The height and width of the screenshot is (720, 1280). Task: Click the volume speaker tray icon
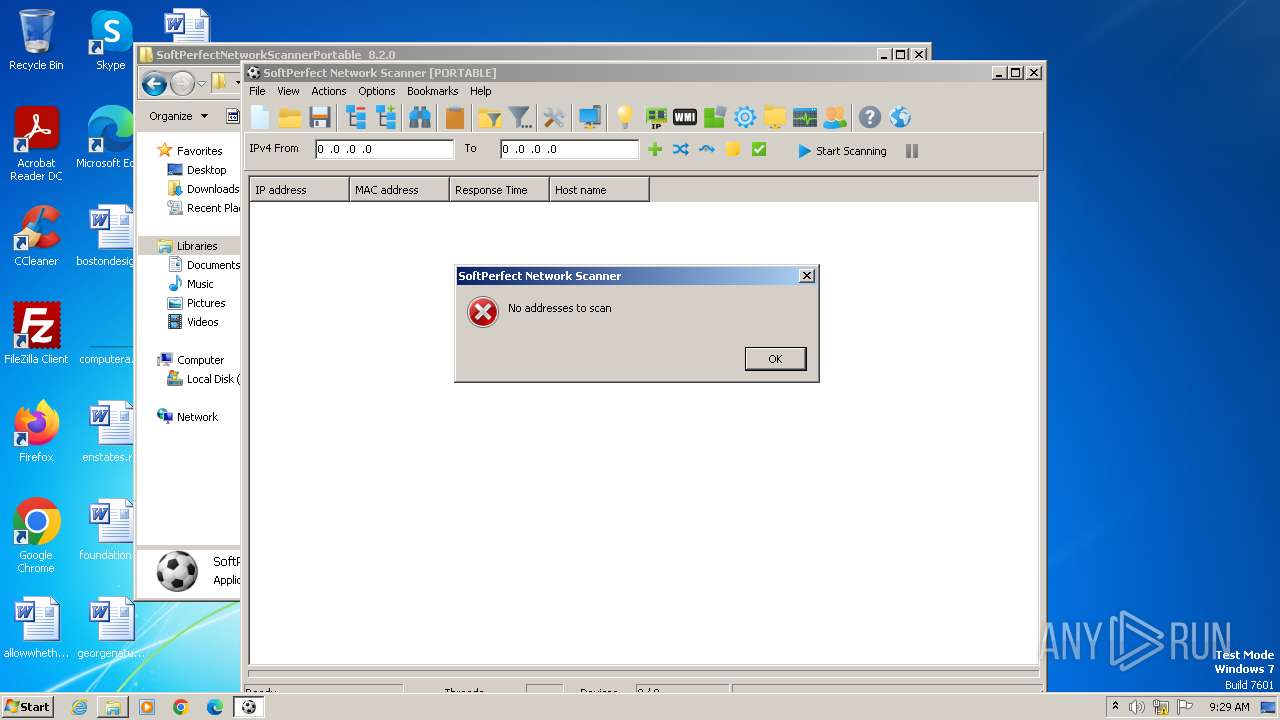1137,707
